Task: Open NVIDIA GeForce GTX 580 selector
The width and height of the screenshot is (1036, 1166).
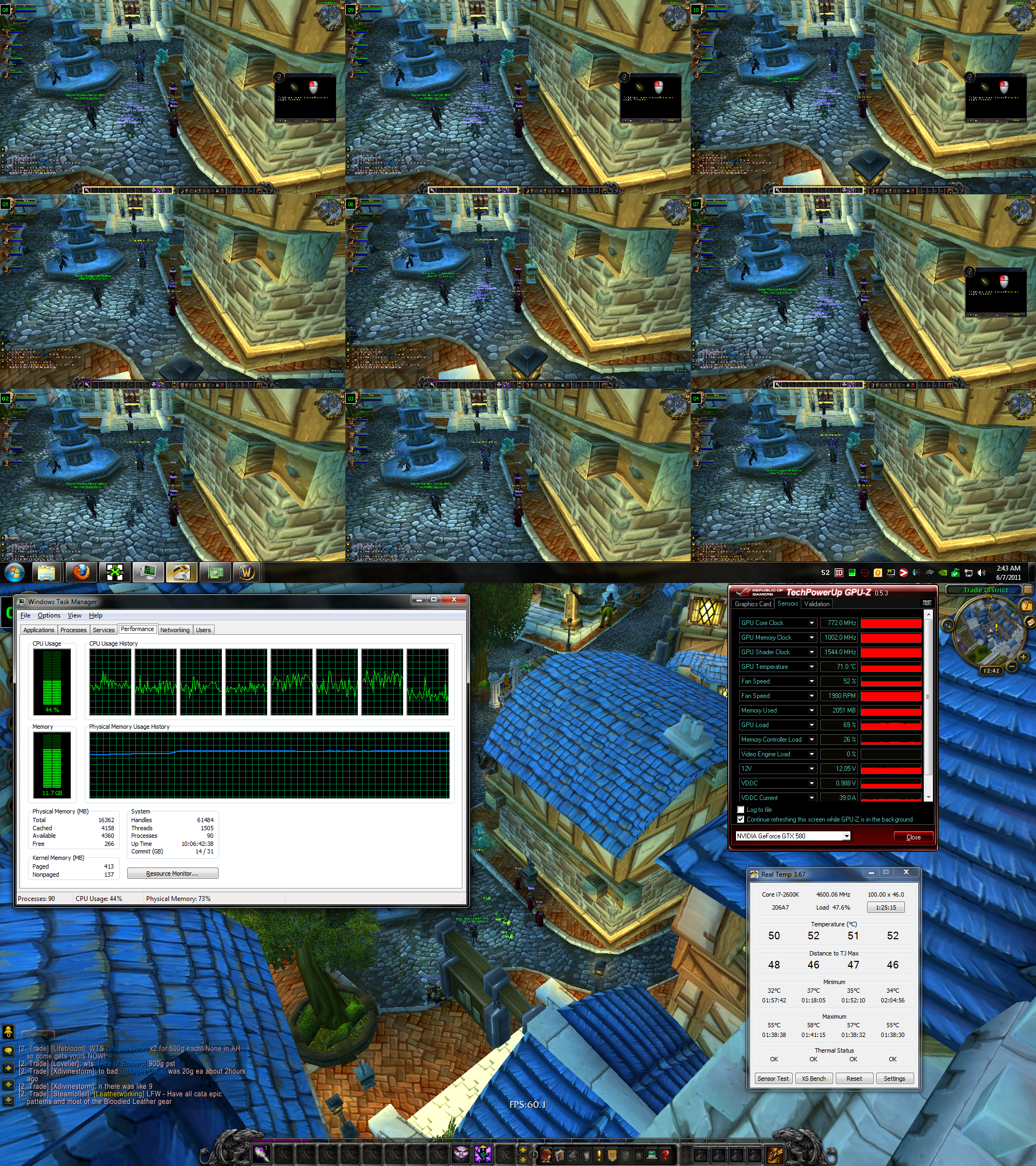Action: tap(793, 836)
